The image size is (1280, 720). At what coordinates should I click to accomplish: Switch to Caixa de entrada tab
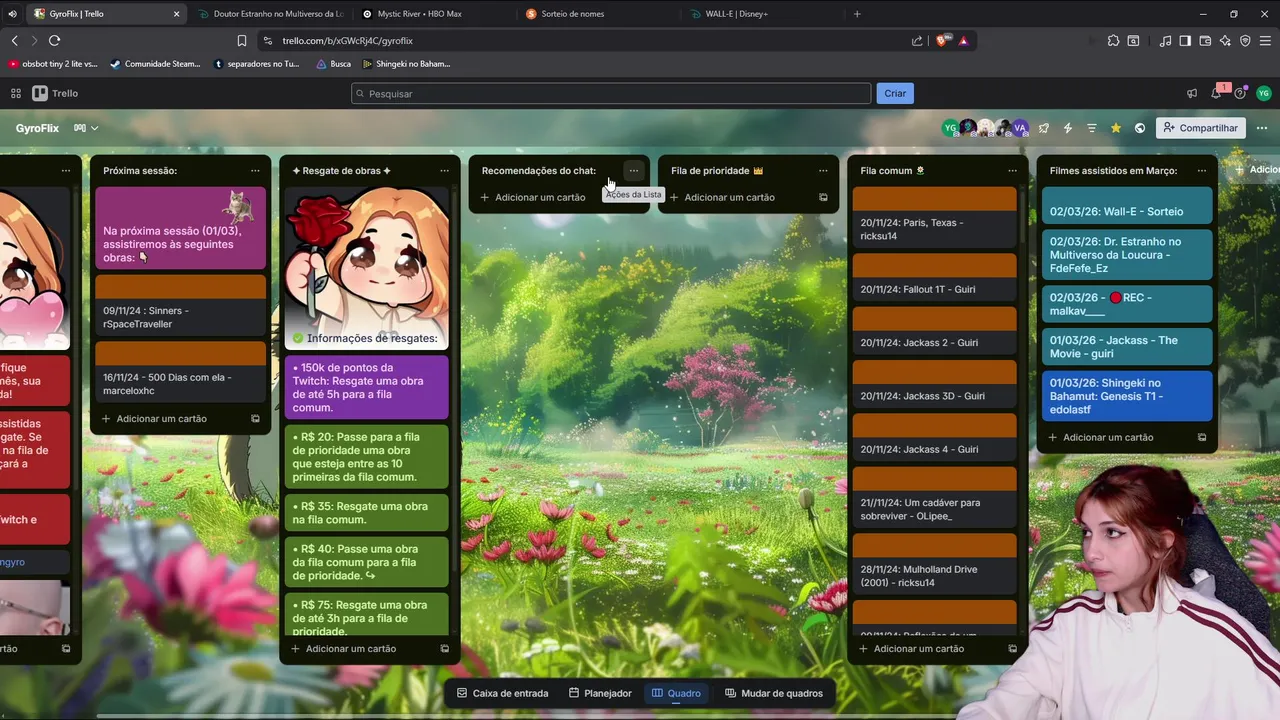pyautogui.click(x=502, y=693)
